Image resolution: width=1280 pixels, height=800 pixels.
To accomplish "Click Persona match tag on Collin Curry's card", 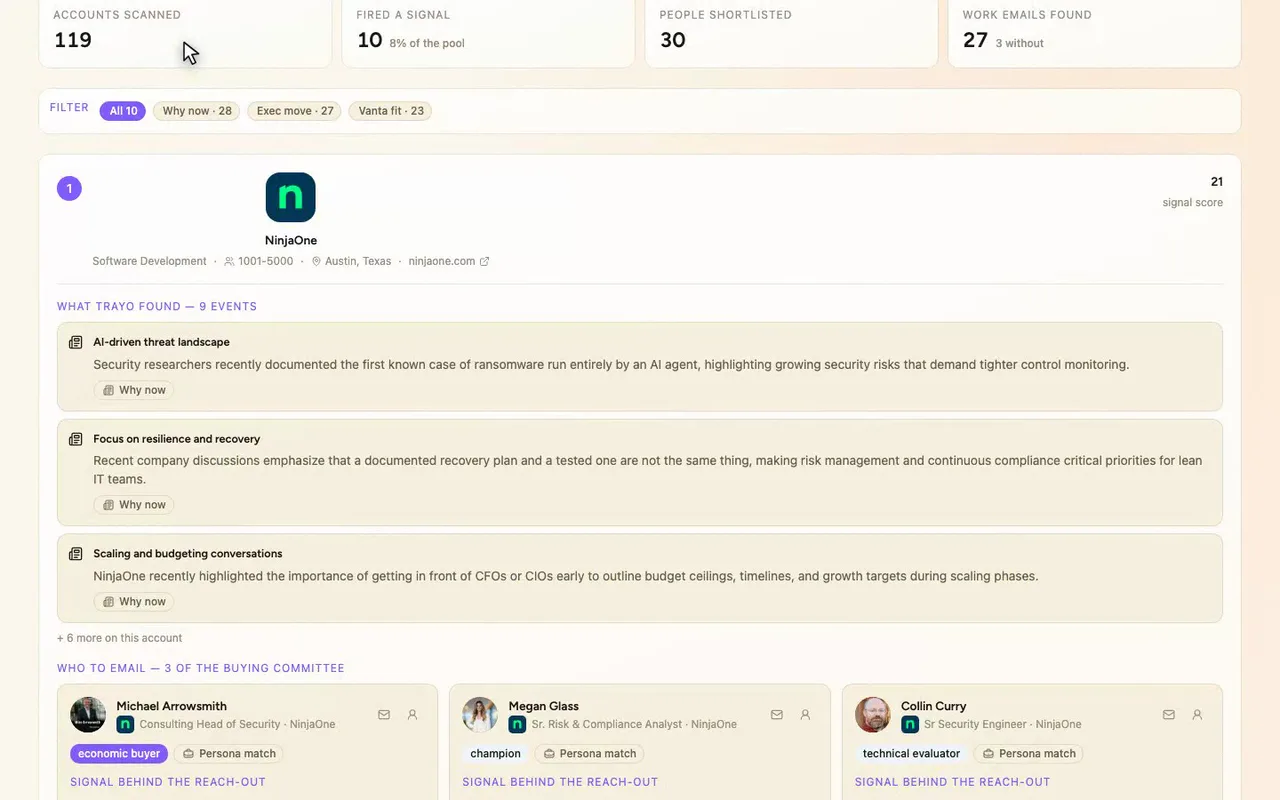I will pyautogui.click(x=1030, y=754).
